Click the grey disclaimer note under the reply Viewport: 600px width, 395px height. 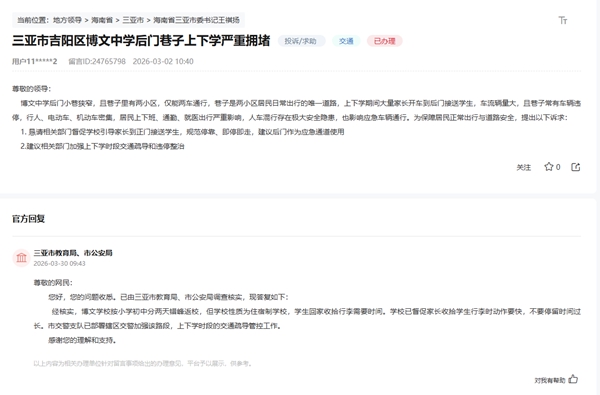[142, 363]
